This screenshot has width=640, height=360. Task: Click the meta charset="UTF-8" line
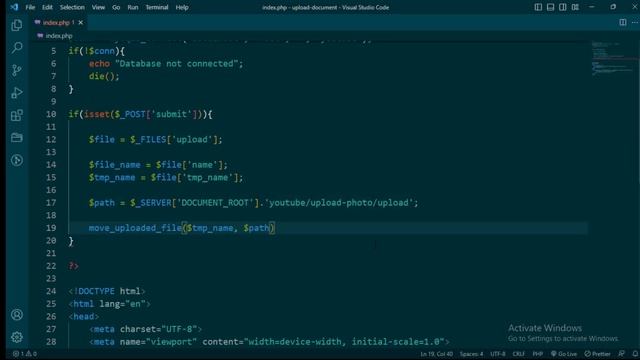click(x=146, y=329)
